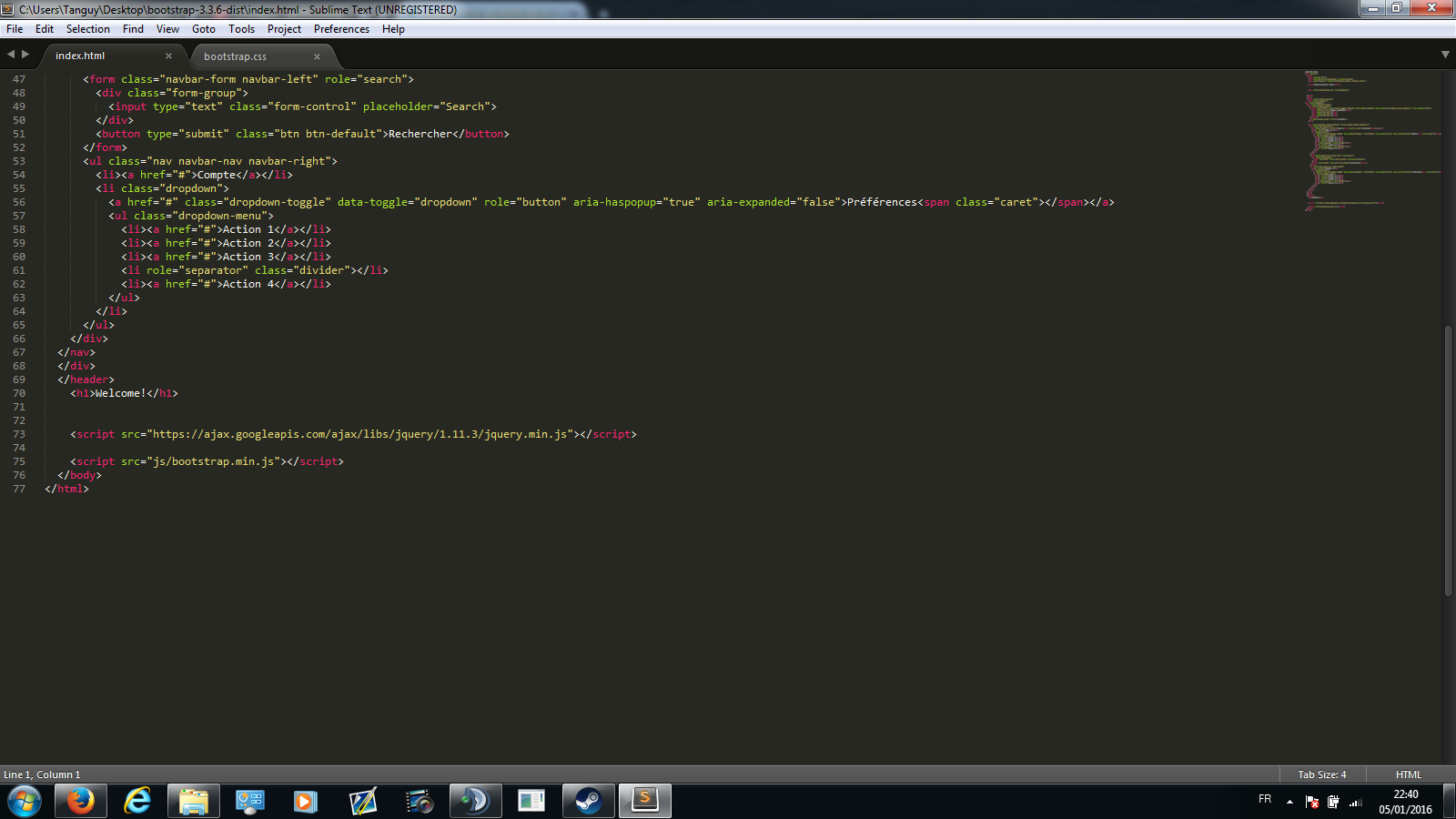Image resolution: width=1456 pixels, height=819 pixels.
Task: Open the Tools menu
Action: [241, 29]
